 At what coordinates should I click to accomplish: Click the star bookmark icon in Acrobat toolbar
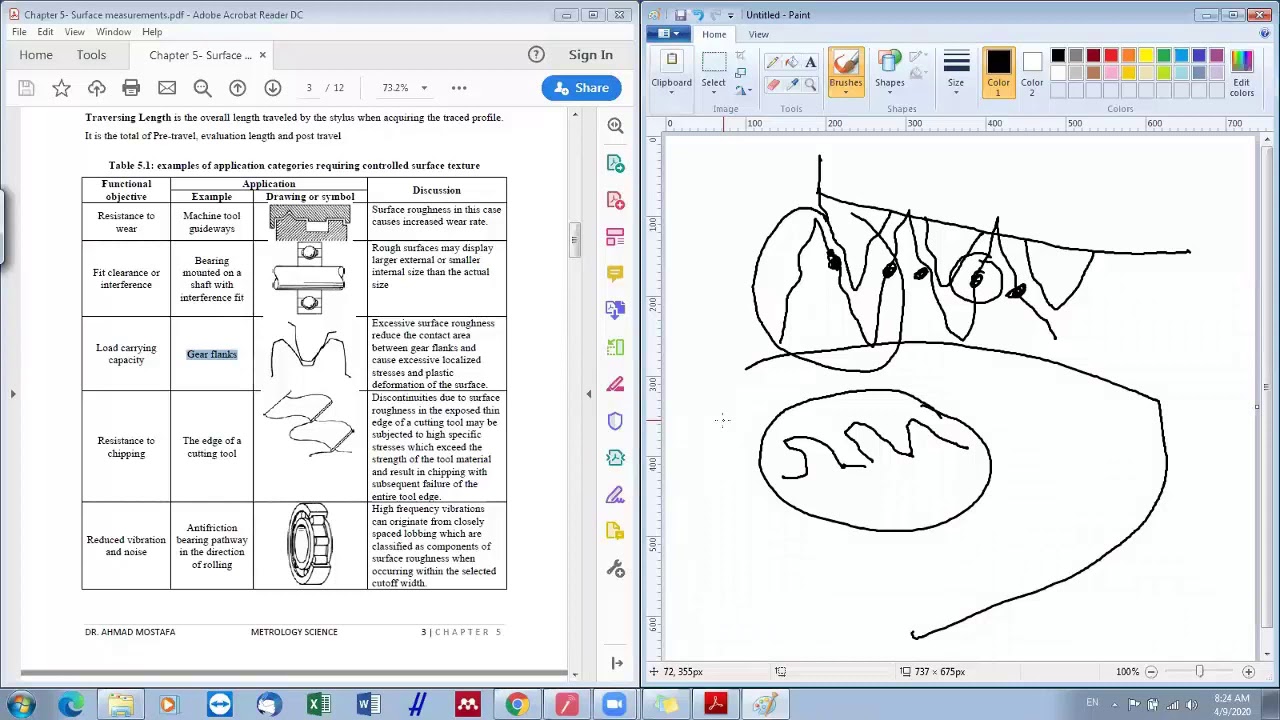[x=61, y=88]
